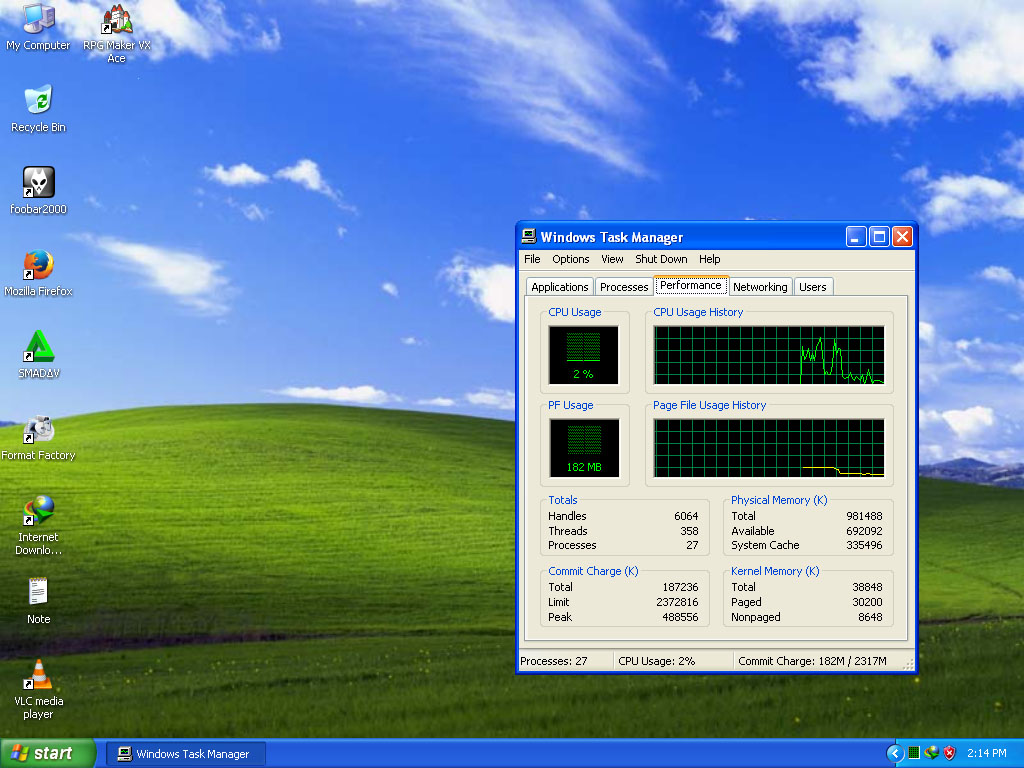Select the Performance tab
This screenshot has width=1024, height=768.
691,285
